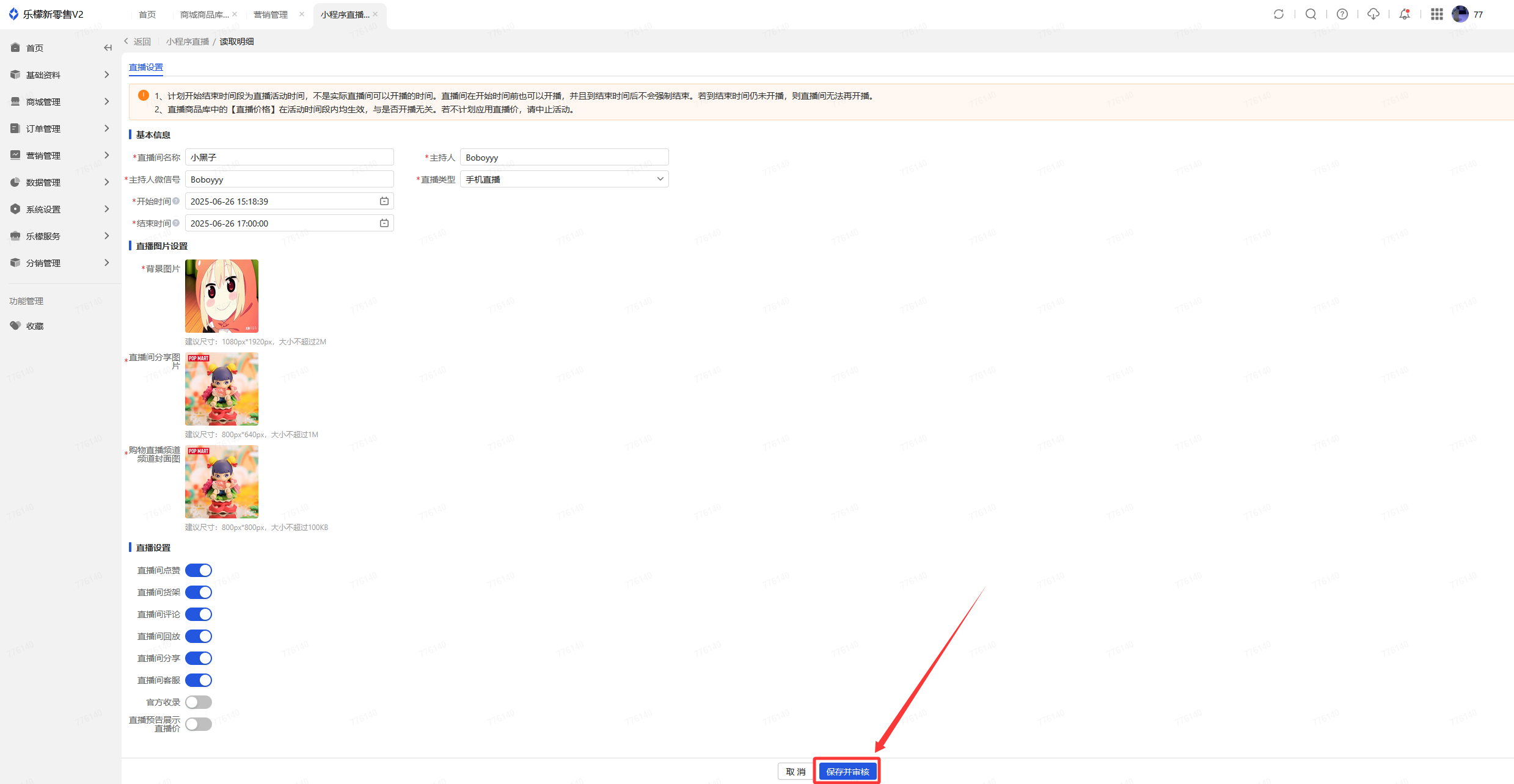
Task: Collapse the sidebar with arrow icon
Action: coord(108,48)
